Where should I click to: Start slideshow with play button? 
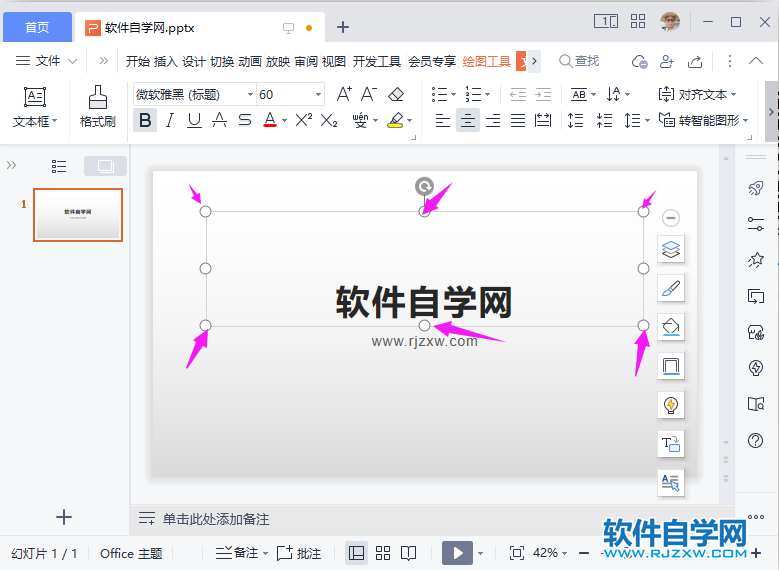point(457,553)
